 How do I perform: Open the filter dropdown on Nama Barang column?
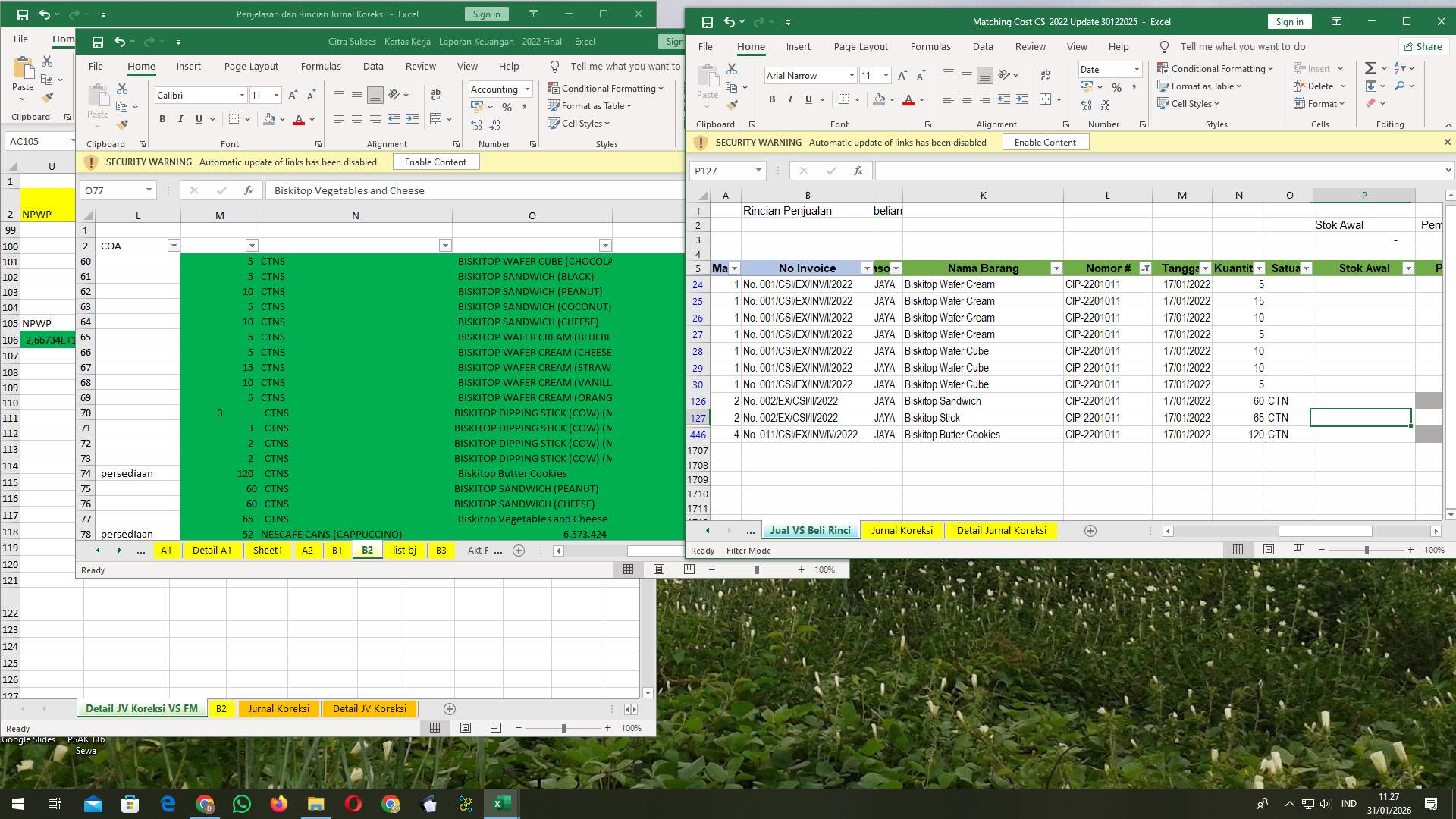(x=1057, y=268)
